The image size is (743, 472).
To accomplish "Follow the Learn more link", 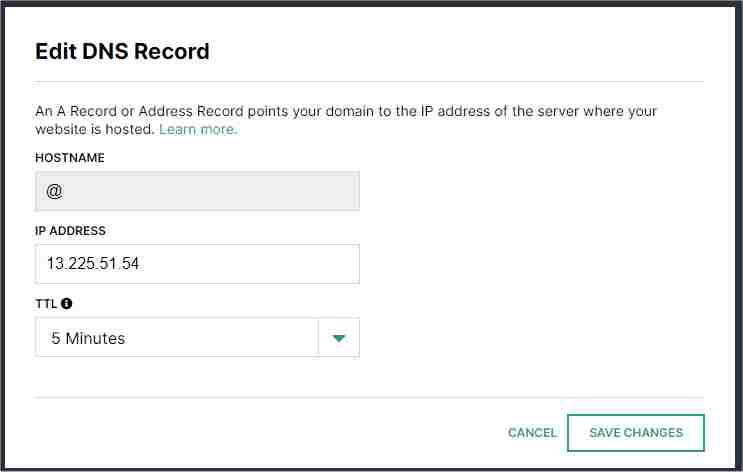I will click(198, 129).
